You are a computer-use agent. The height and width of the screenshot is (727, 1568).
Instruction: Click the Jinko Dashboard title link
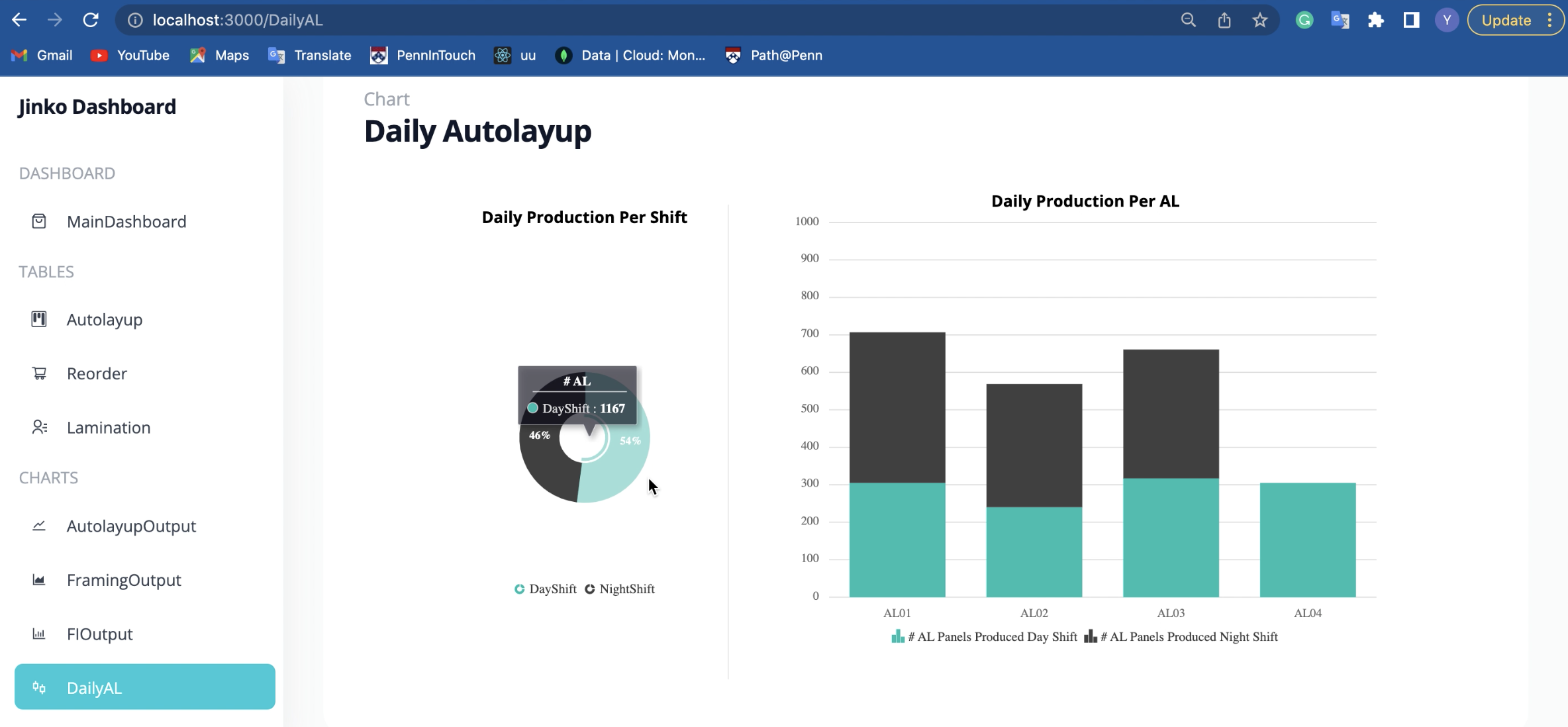tap(97, 107)
